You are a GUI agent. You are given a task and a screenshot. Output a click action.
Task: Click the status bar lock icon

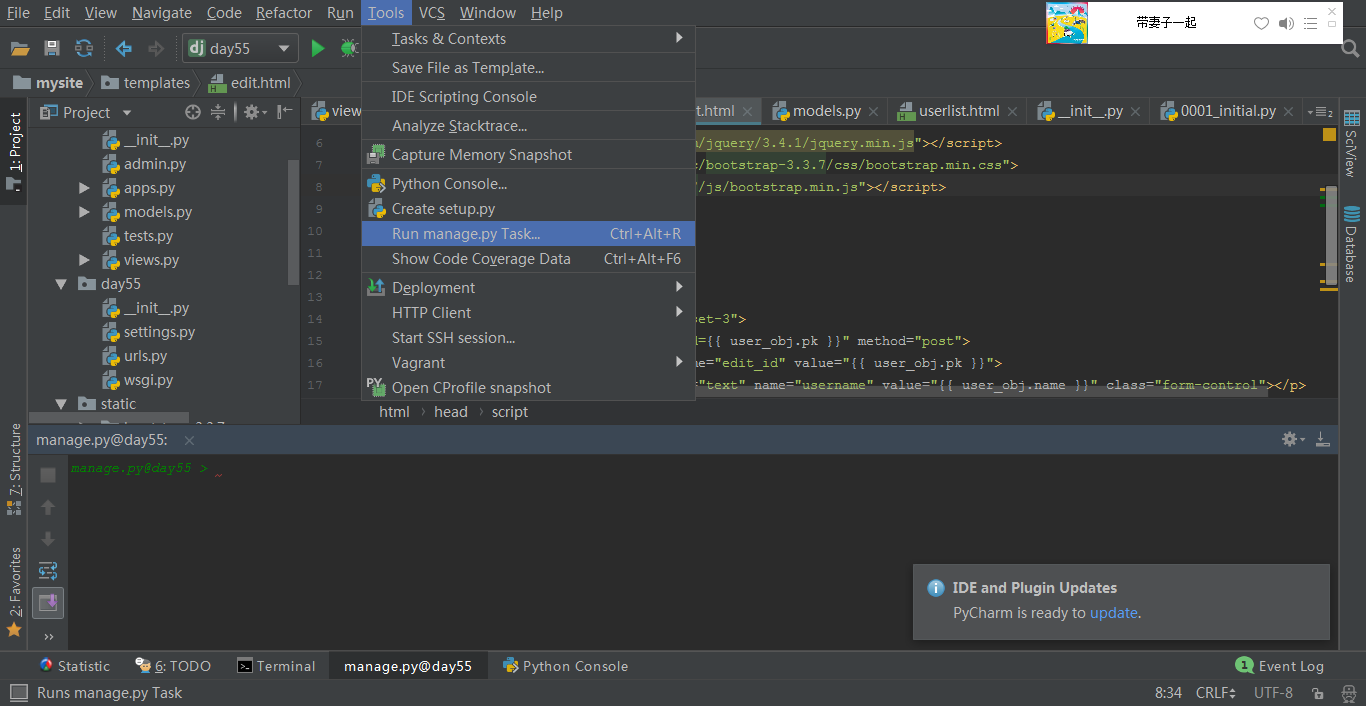tap(1318, 693)
